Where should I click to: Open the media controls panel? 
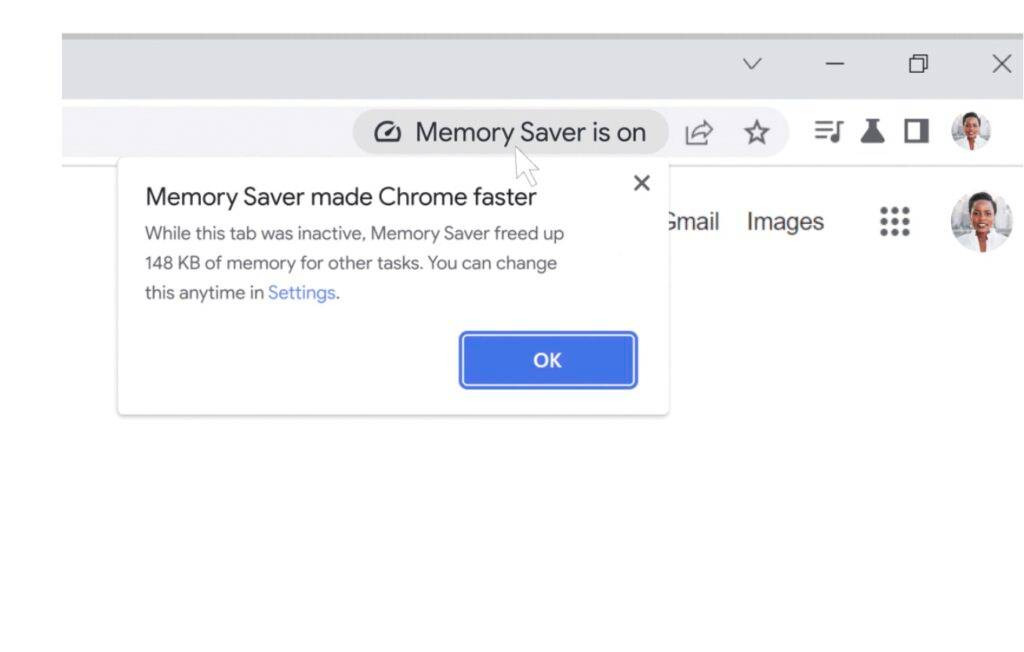pyautogui.click(x=829, y=131)
